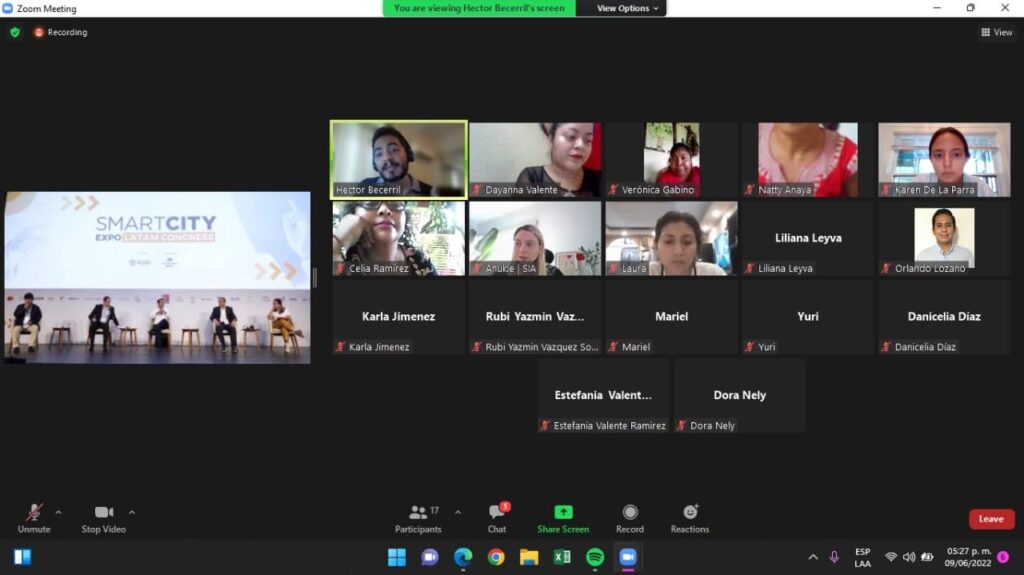This screenshot has width=1024, height=575.
Task: Open Excel from taskbar
Action: pyautogui.click(x=562, y=557)
